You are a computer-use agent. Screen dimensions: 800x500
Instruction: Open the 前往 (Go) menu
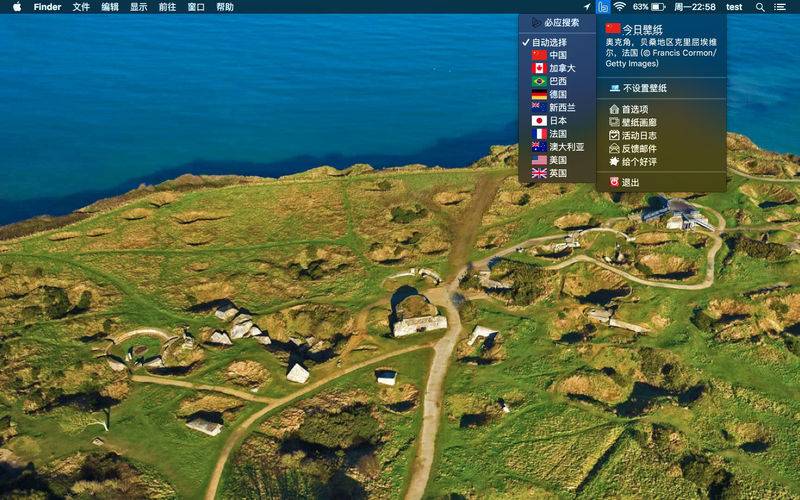(x=167, y=7)
